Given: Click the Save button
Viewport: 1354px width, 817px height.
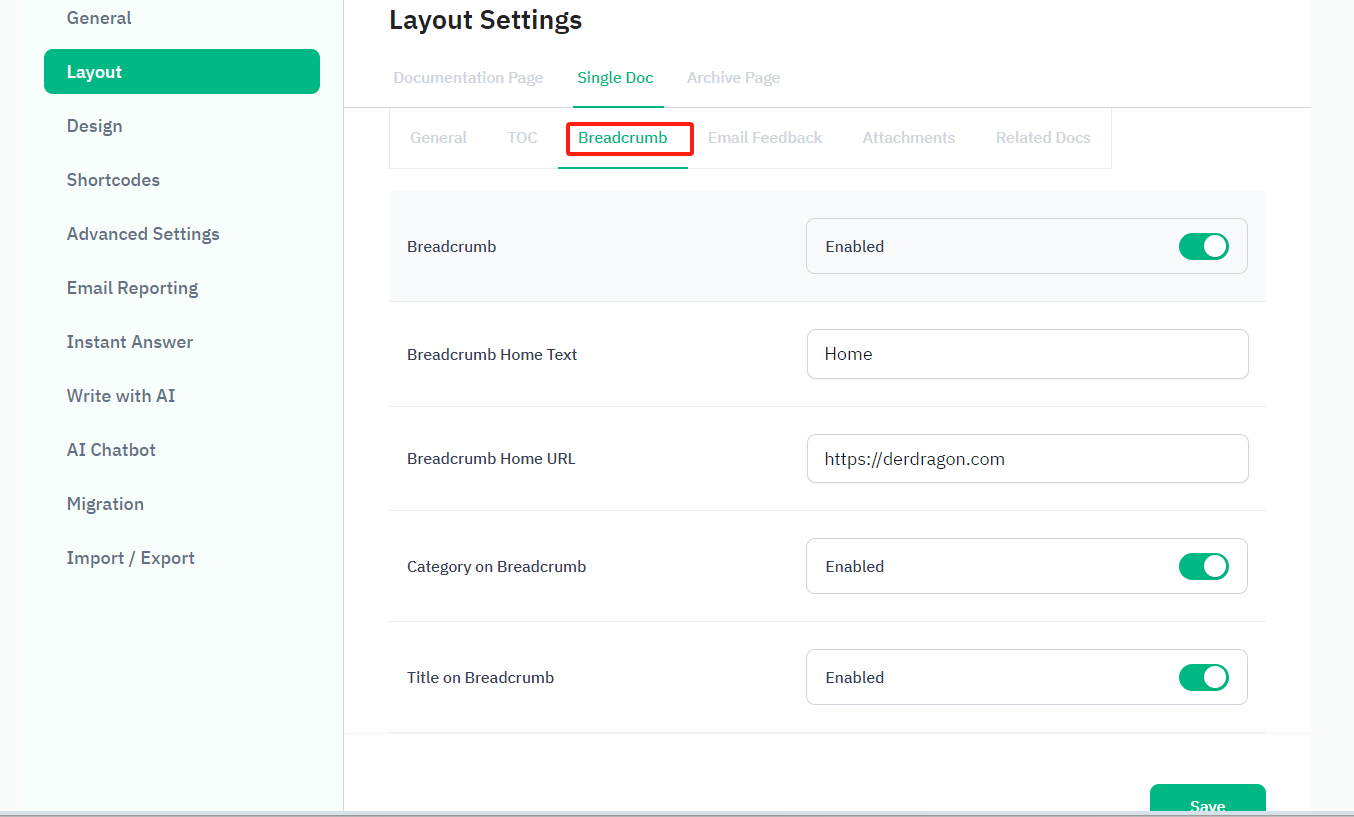Looking at the screenshot, I should tap(1207, 800).
